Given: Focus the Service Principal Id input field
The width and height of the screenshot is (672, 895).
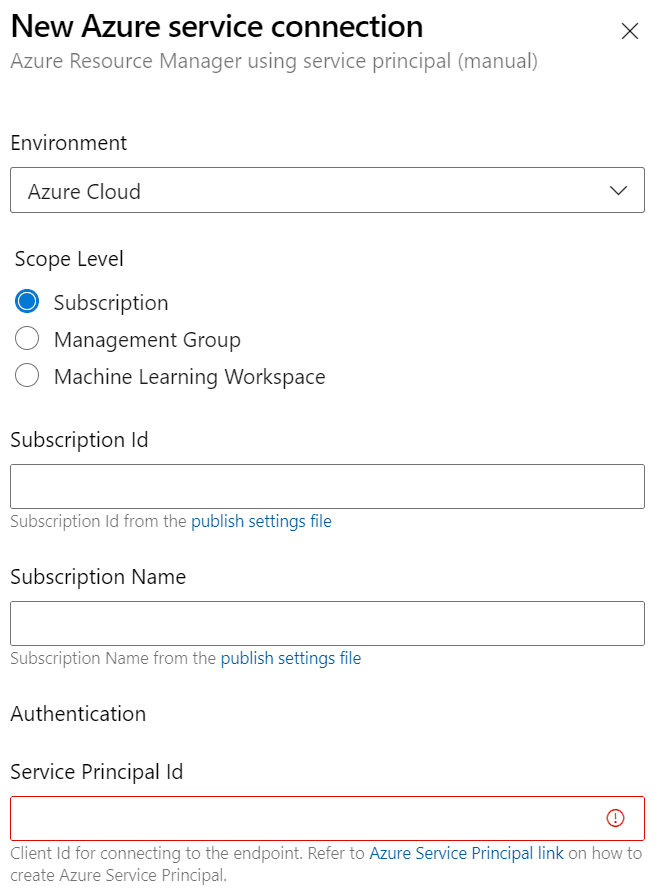Looking at the screenshot, I should click(x=327, y=818).
